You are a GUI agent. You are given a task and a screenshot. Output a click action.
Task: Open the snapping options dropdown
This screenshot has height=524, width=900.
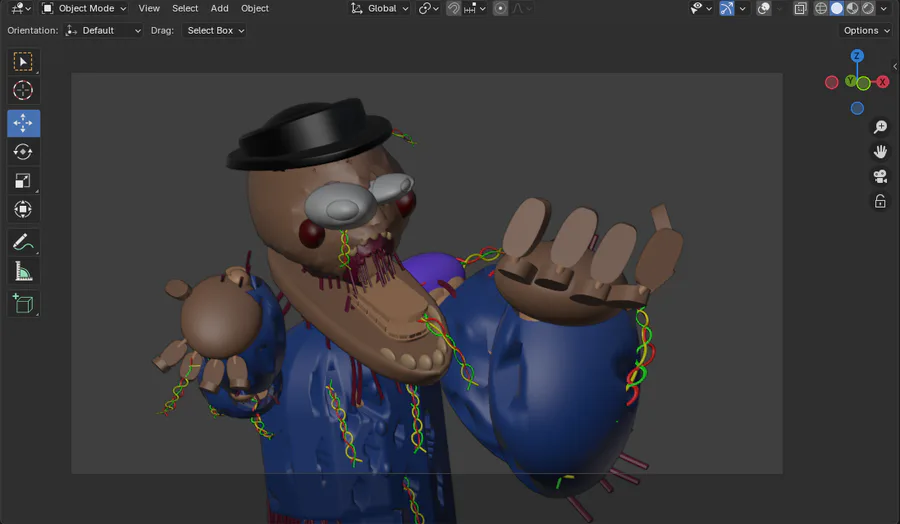(475, 8)
